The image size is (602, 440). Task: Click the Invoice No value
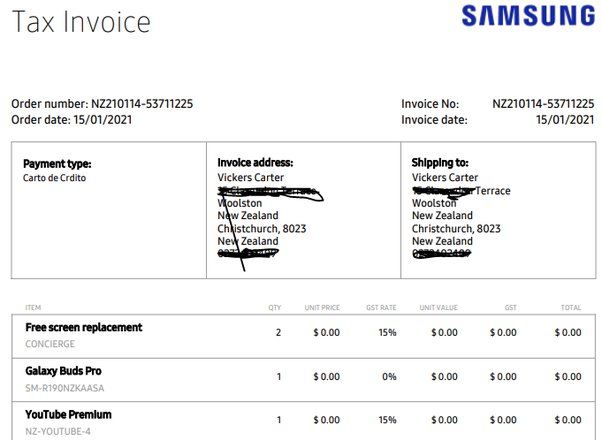(543, 104)
